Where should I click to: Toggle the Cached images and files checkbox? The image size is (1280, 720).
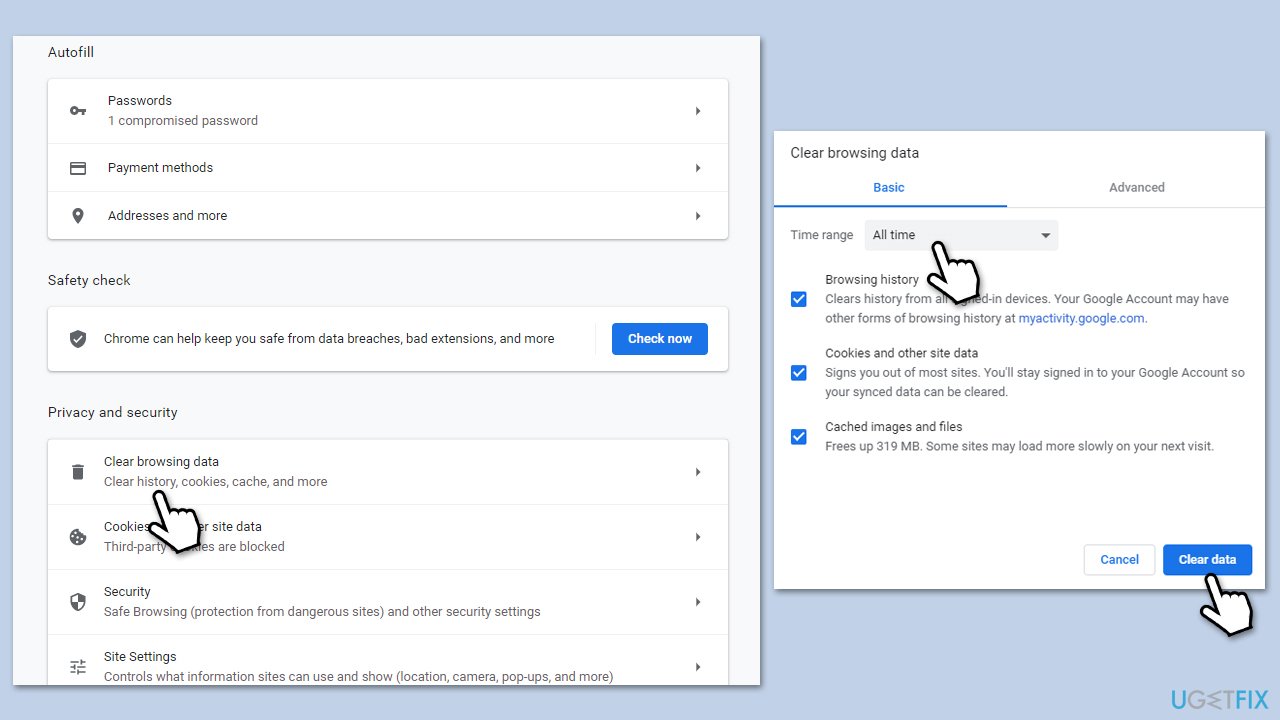point(798,437)
